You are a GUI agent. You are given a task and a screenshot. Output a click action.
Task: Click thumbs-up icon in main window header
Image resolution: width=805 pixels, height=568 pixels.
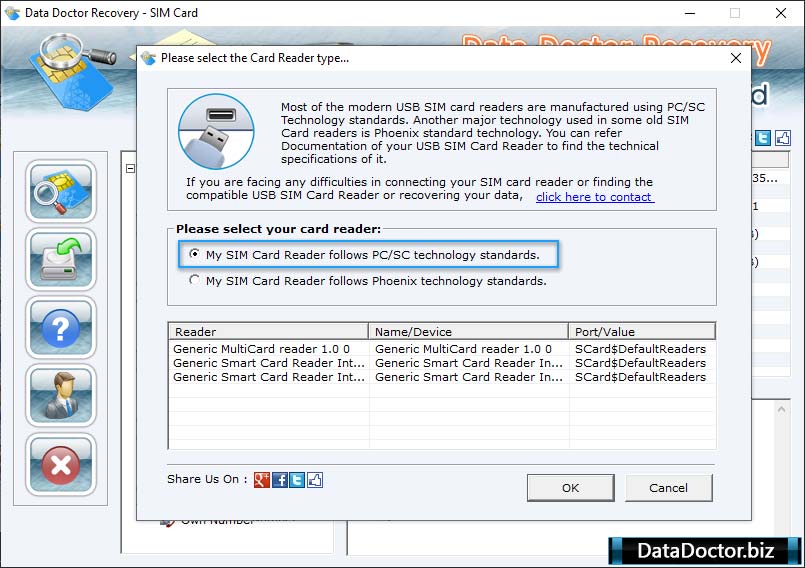pos(782,138)
